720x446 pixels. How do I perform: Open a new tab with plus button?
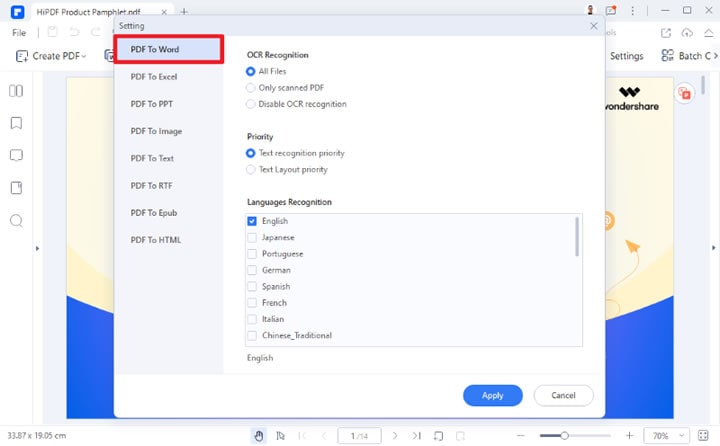(x=184, y=11)
